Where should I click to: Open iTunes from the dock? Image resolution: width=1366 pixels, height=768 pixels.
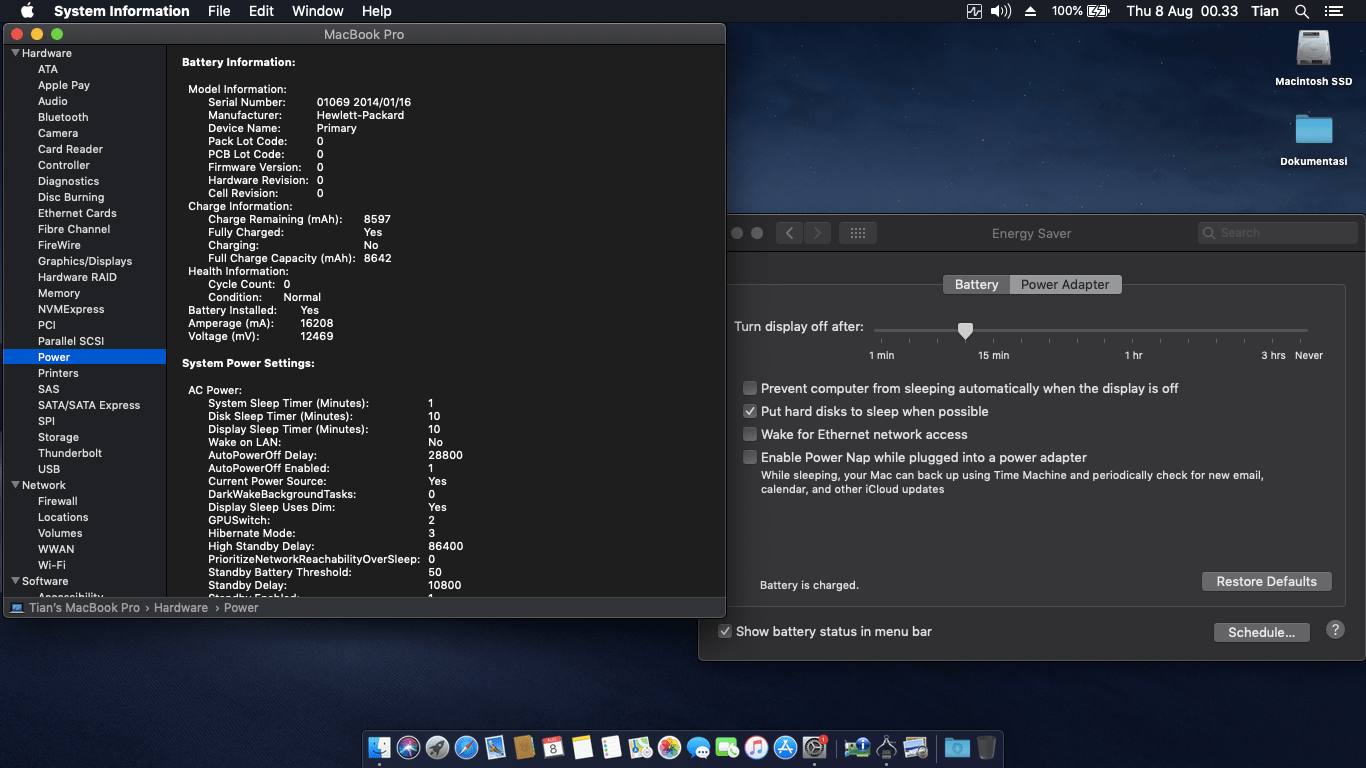tap(756, 747)
